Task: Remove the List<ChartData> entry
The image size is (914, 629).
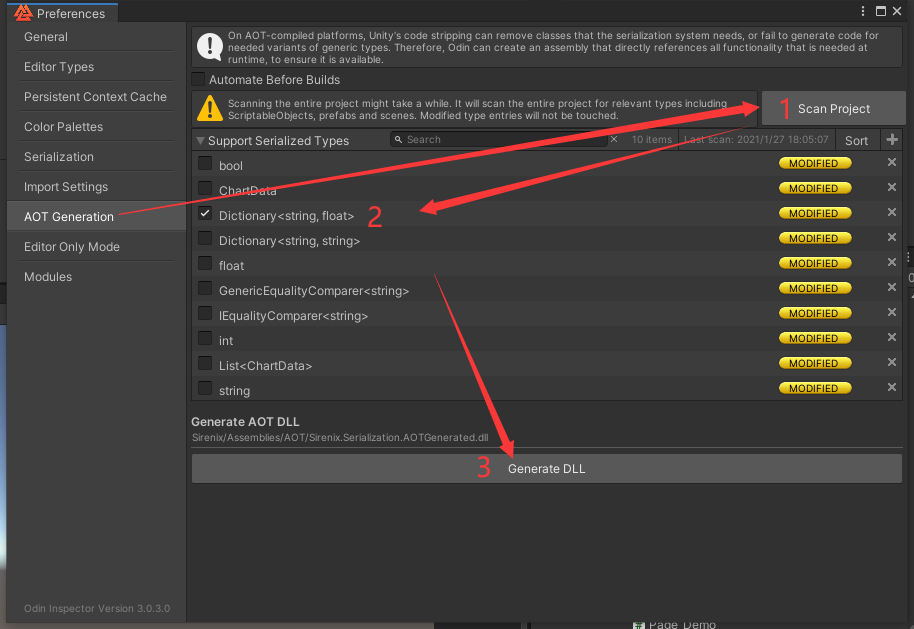Action: [x=891, y=363]
